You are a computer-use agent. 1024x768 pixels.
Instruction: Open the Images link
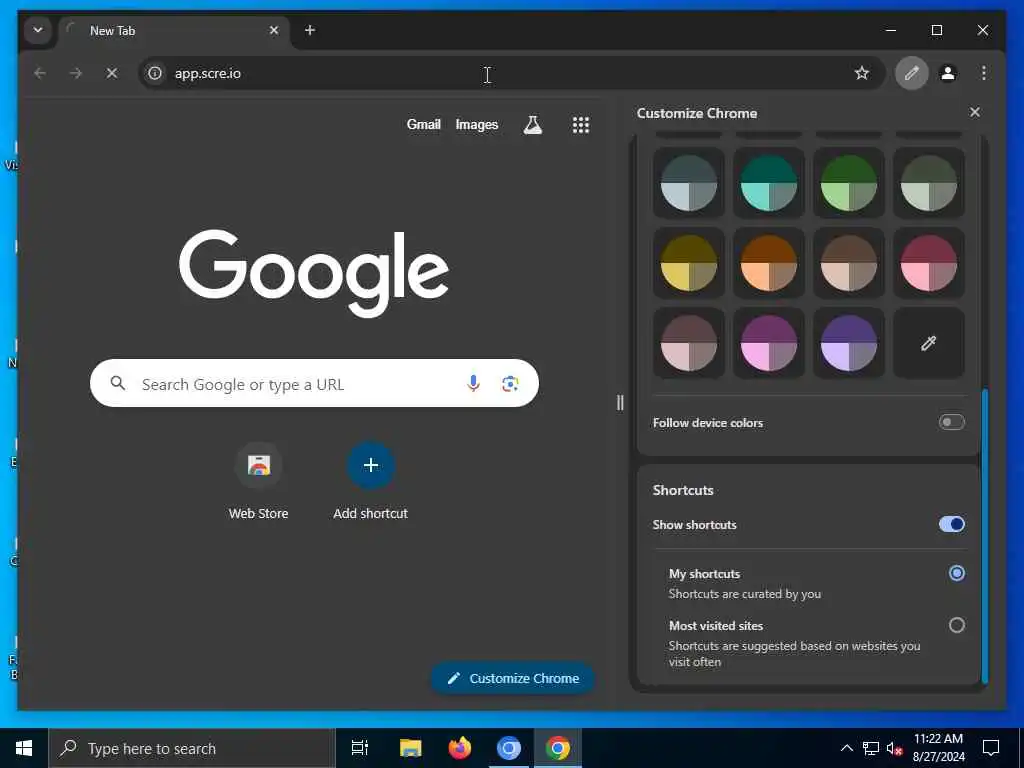click(x=477, y=125)
